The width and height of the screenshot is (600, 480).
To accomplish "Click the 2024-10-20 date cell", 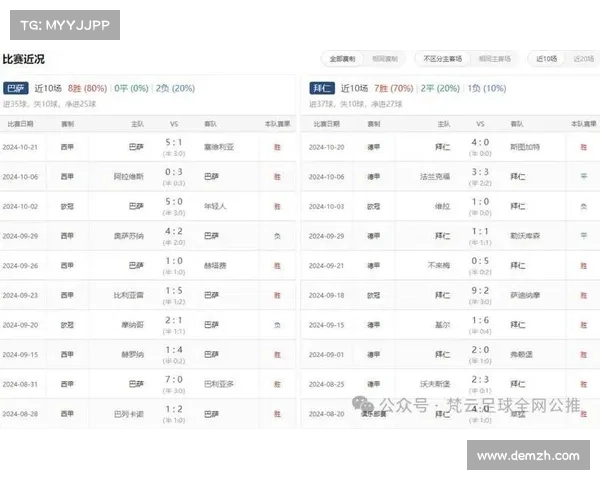I will [x=326, y=147].
